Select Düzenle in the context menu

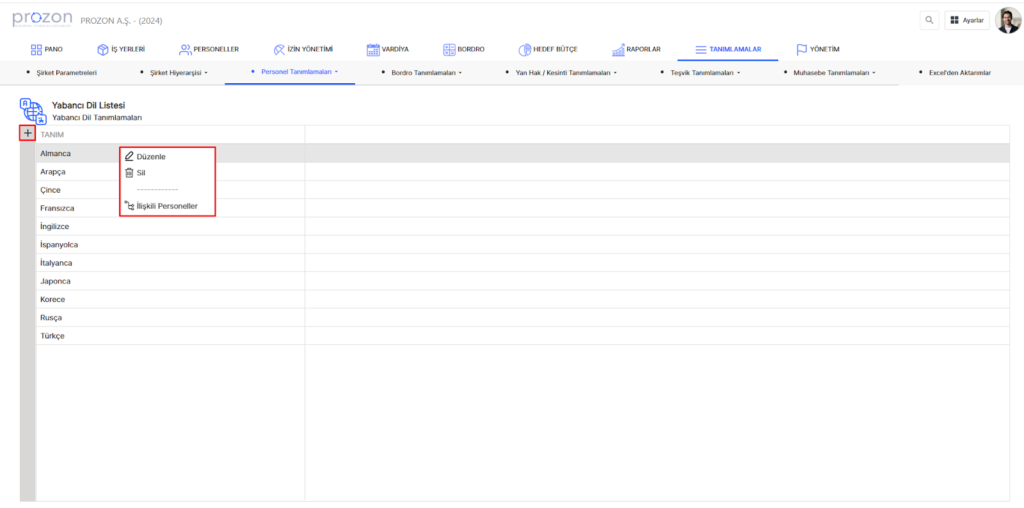(150, 157)
